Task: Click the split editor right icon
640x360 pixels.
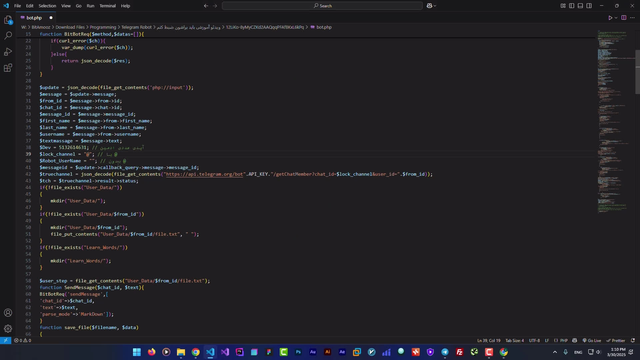Action: 624,18
